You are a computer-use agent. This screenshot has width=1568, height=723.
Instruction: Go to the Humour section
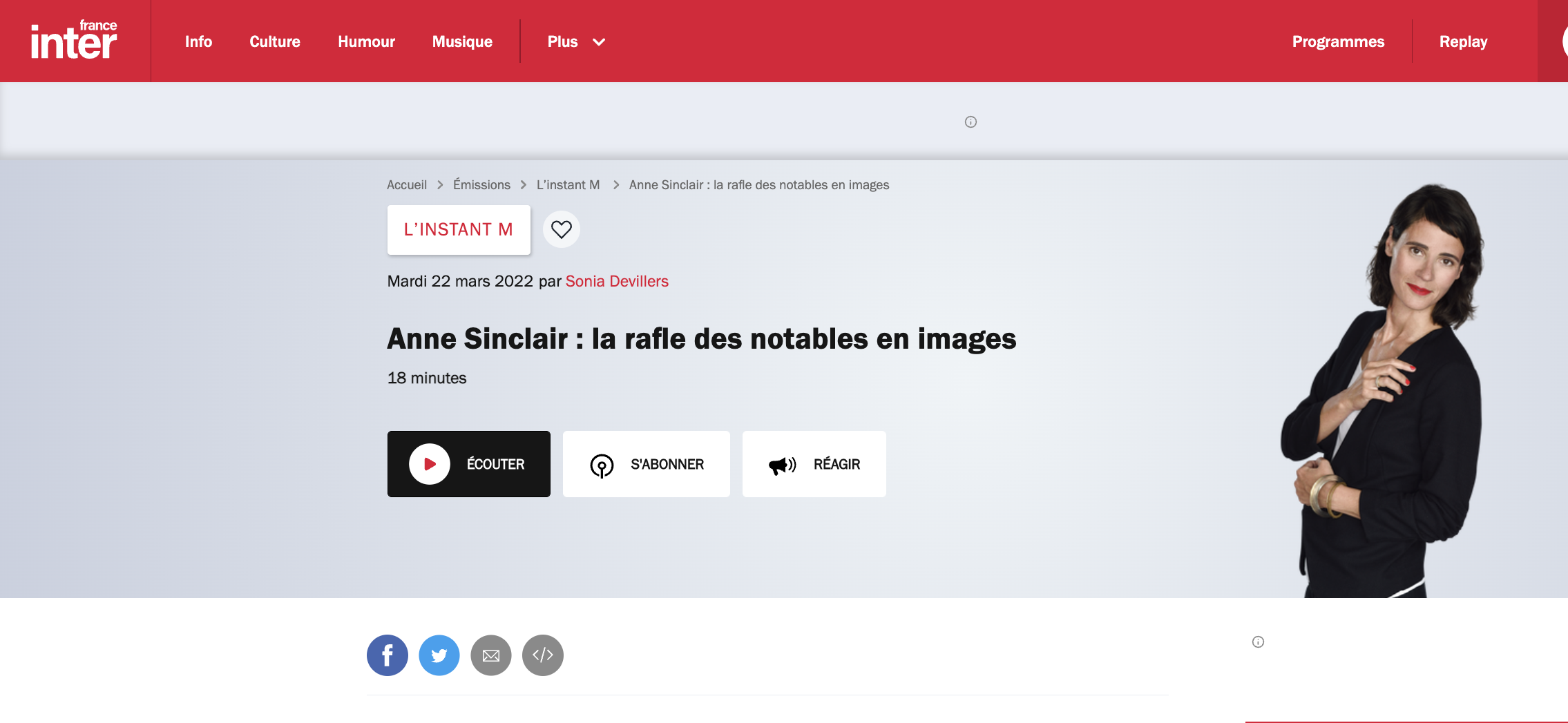(366, 41)
